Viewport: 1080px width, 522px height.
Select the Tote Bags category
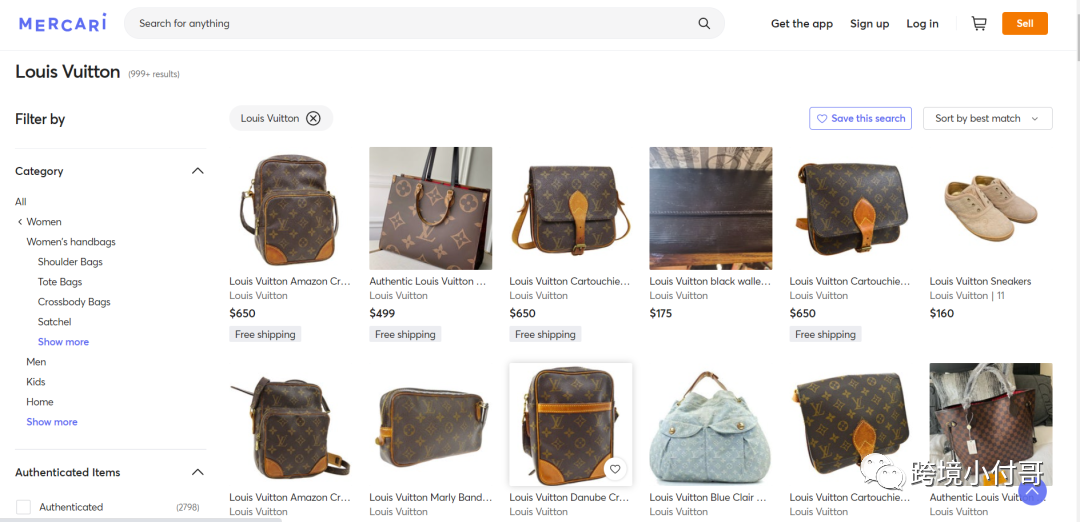coord(60,282)
